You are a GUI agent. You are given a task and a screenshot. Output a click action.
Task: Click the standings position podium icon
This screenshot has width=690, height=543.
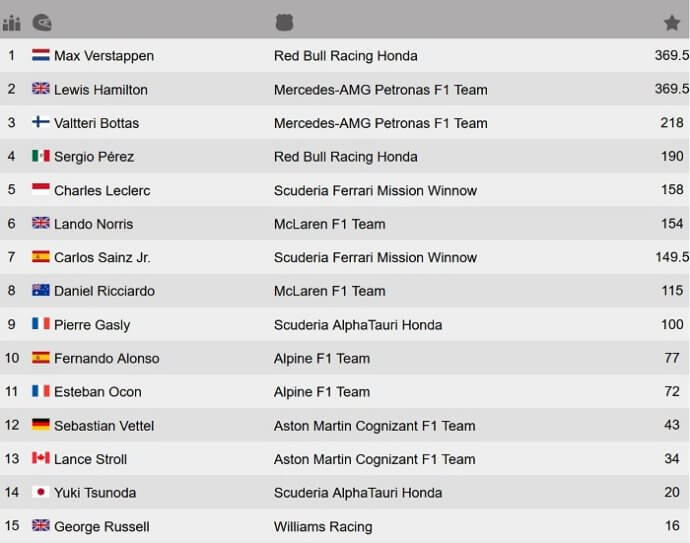[x=11, y=23]
